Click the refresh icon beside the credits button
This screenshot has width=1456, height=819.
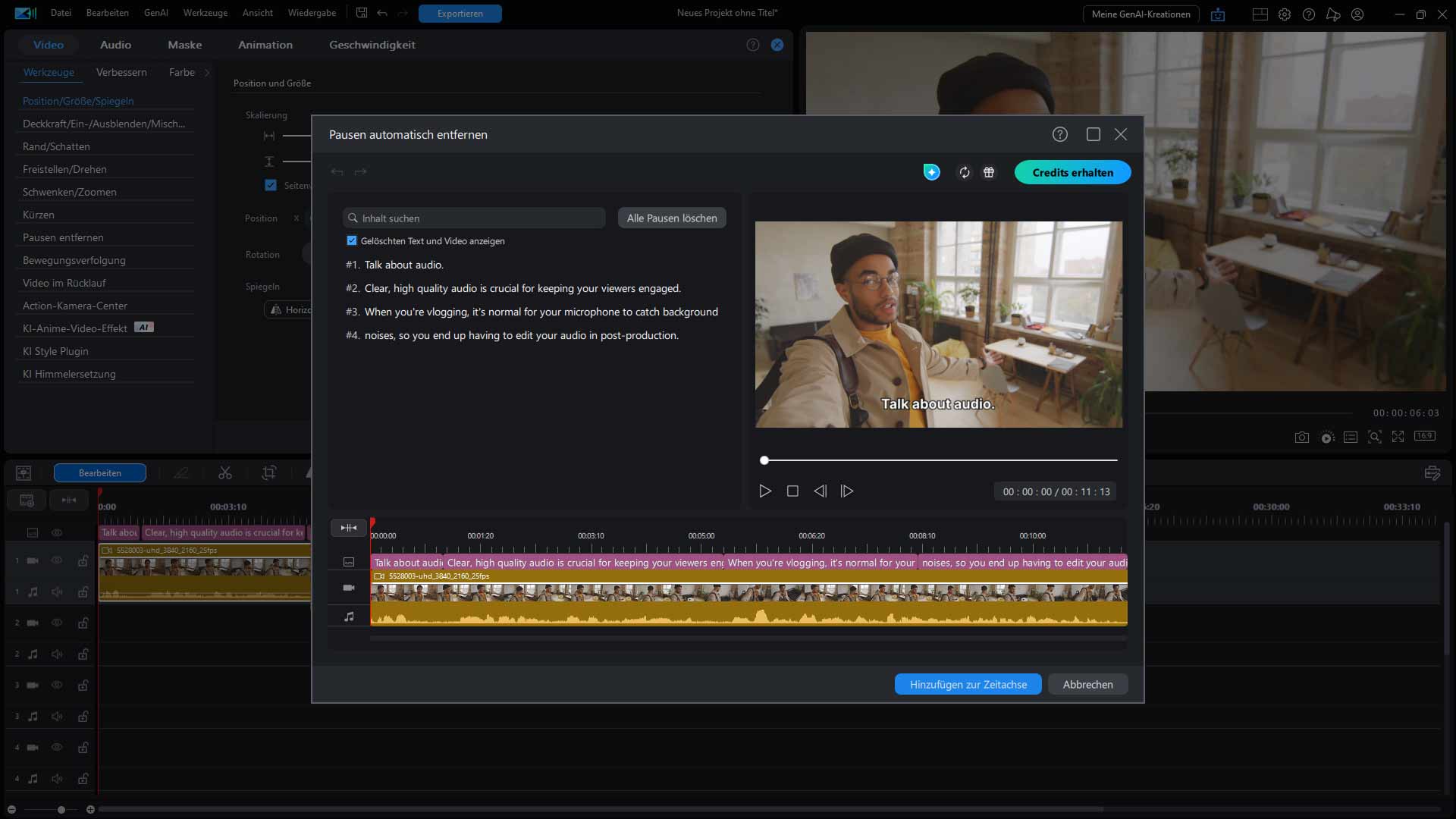[x=964, y=173]
